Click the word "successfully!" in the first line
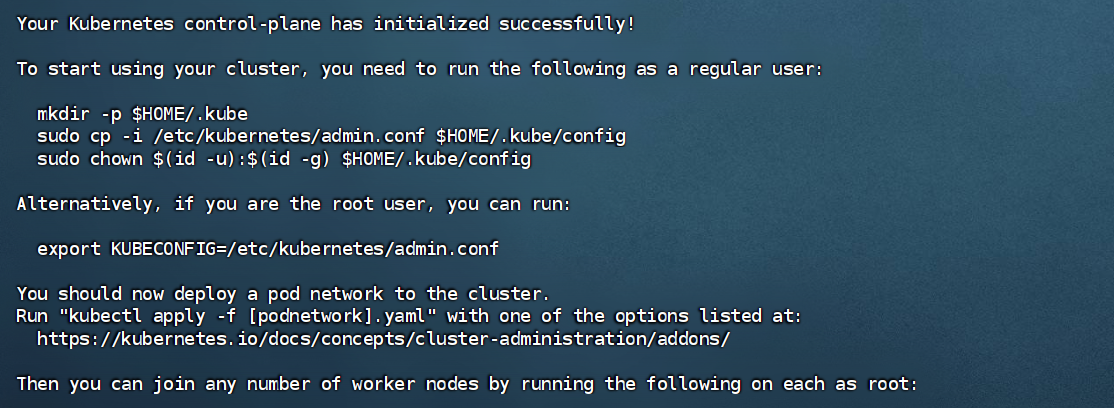Screen dimensions: 1114x408 [568, 23]
